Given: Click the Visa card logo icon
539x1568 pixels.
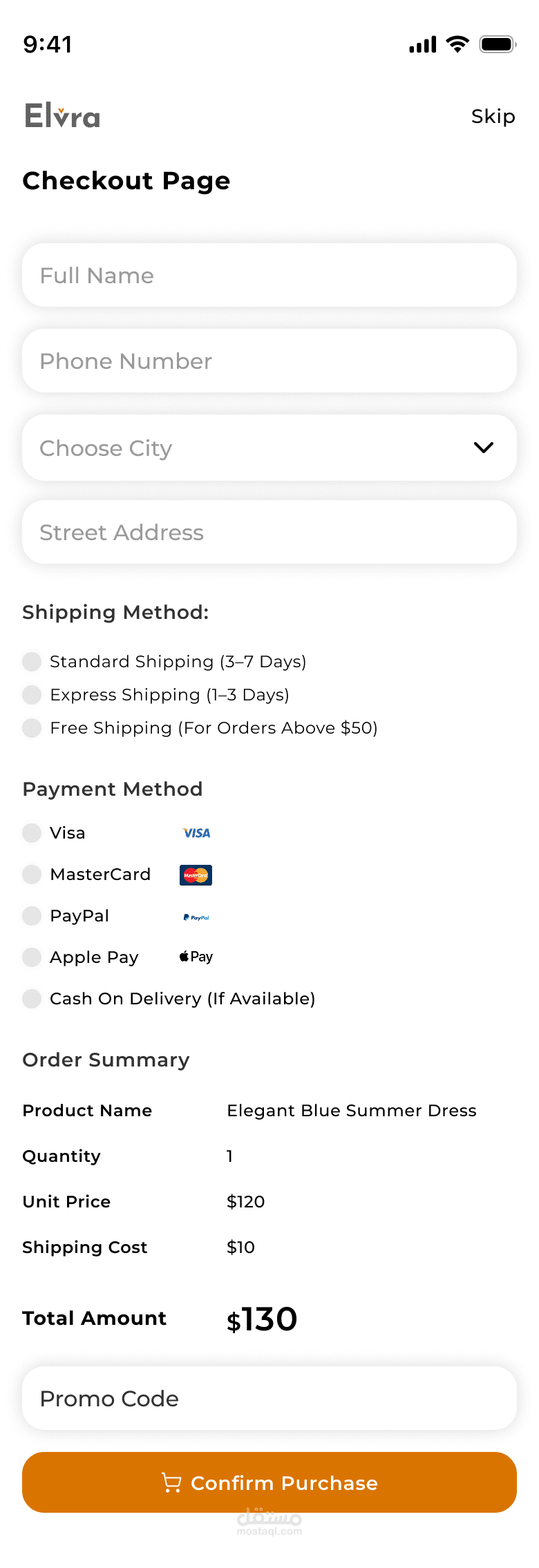Looking at the screenshot, I should pyautogui.click(x=196, y=833).
